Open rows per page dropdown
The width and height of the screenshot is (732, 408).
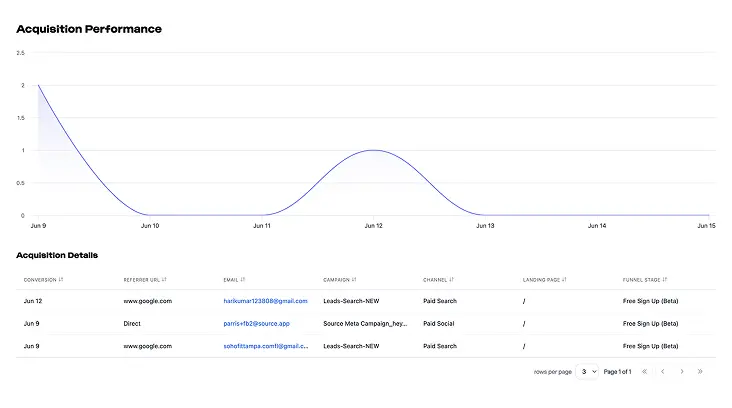tap(587, 372)
